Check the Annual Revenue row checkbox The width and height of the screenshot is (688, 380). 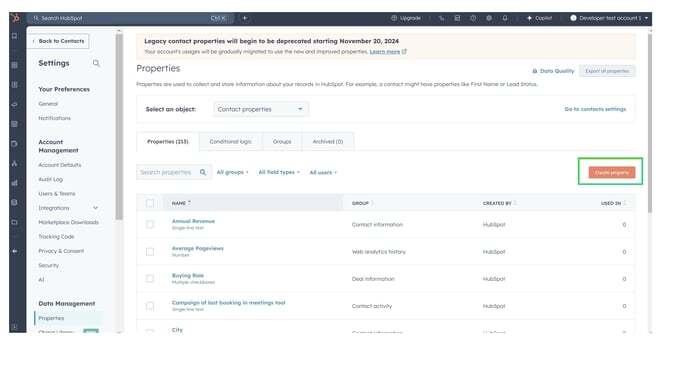[x=150, y=225]
